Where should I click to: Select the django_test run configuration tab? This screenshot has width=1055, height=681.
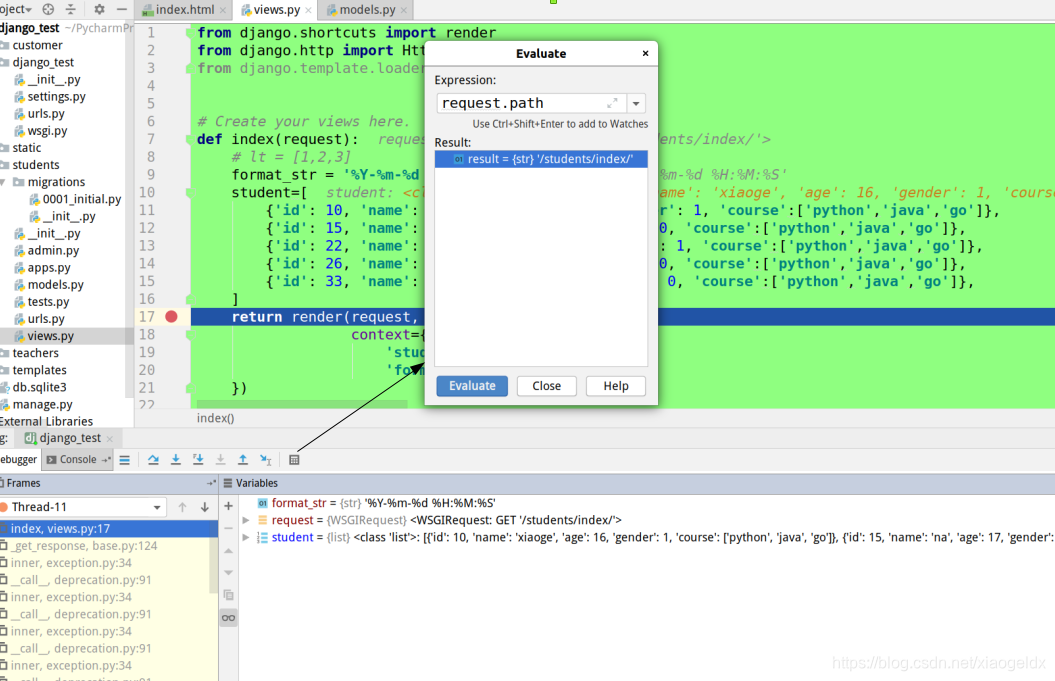tap(69, 438)
